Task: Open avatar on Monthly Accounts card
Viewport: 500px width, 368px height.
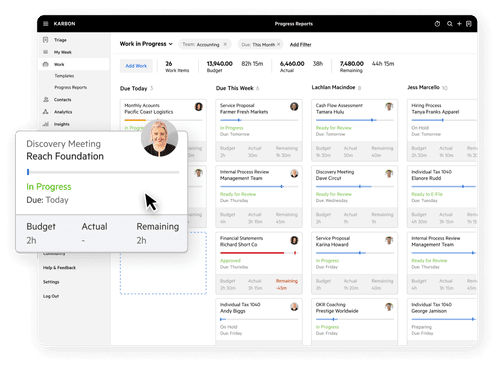Action: pos(199,107)
